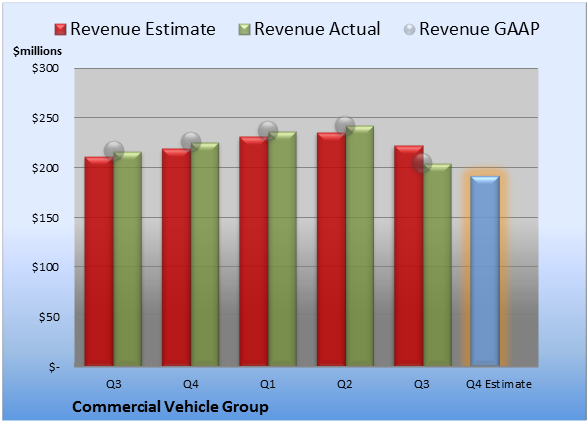Click the 'Commercial Vehicle Group' chart title
588x422 pixels.
click(x=170, y=407)
